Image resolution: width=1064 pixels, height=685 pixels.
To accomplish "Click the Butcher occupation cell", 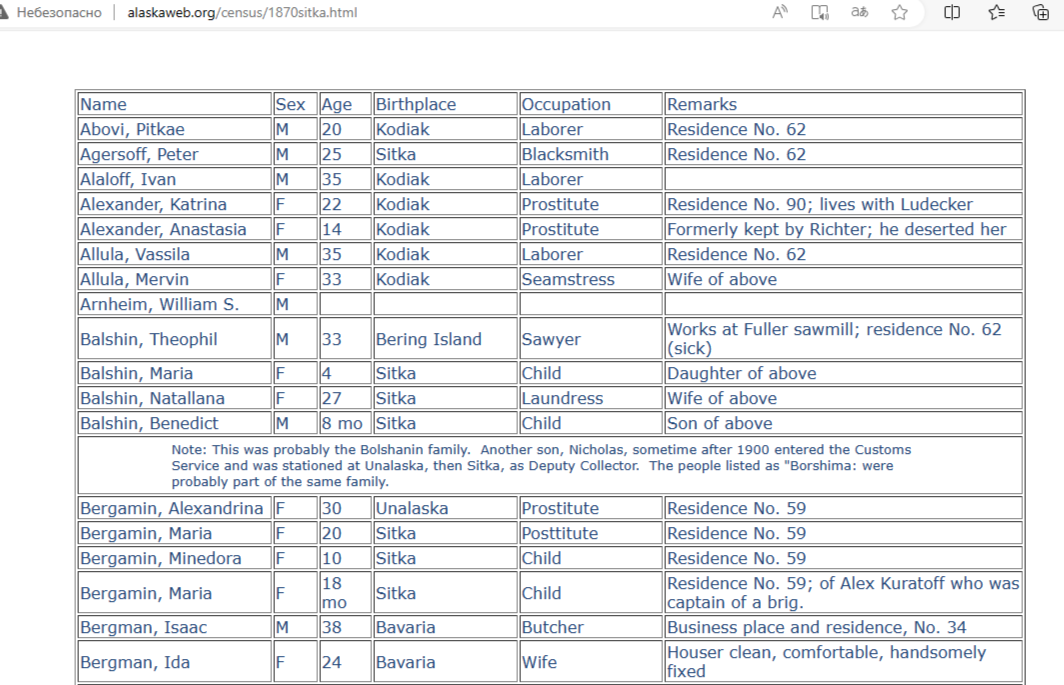I will [x=590, y=627].
